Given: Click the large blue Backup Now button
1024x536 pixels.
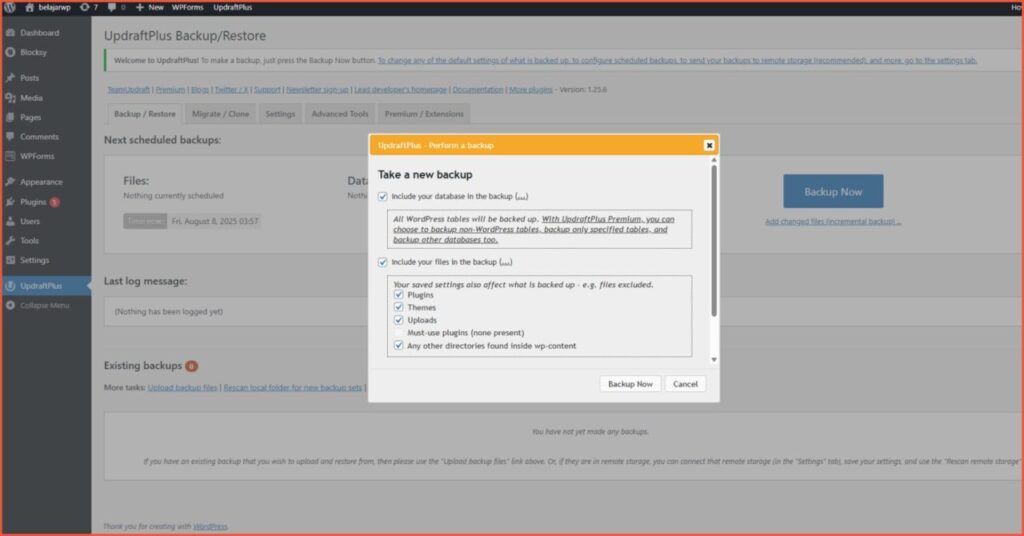Looking at the screenshot, I should coord(833,191).
